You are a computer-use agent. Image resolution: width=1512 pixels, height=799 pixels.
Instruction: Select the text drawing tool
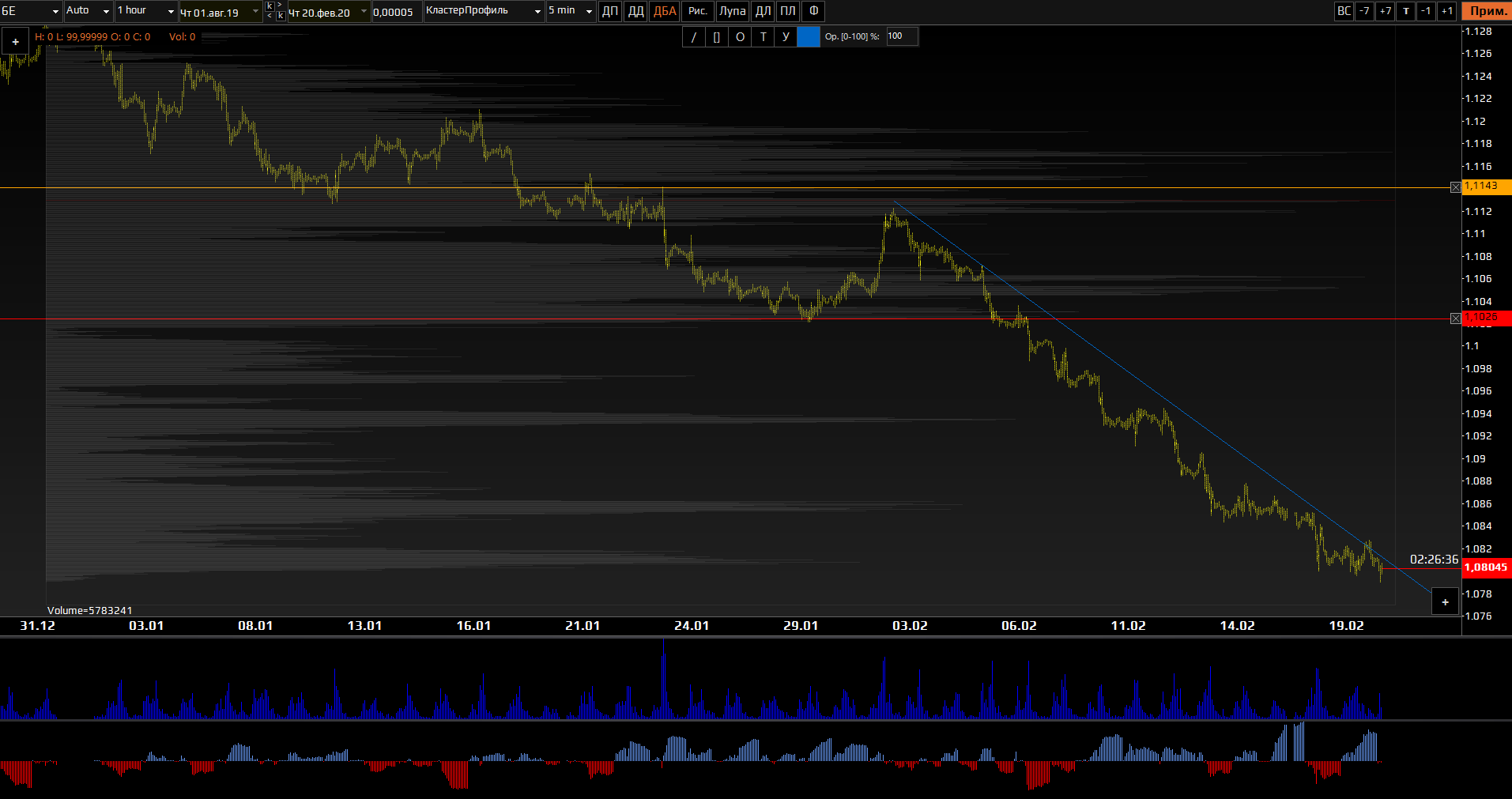763,36
